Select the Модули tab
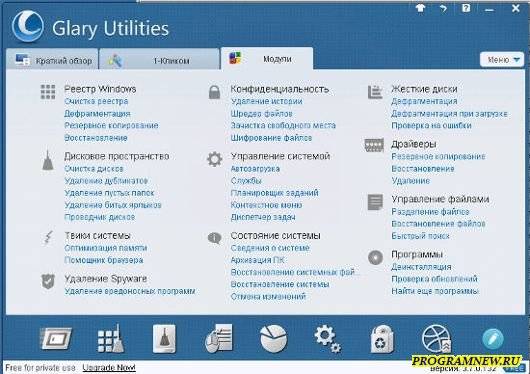 point(267,59)
